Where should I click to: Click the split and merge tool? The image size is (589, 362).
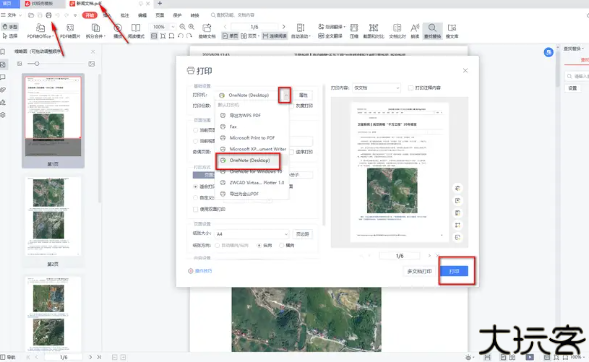point(96,31)
